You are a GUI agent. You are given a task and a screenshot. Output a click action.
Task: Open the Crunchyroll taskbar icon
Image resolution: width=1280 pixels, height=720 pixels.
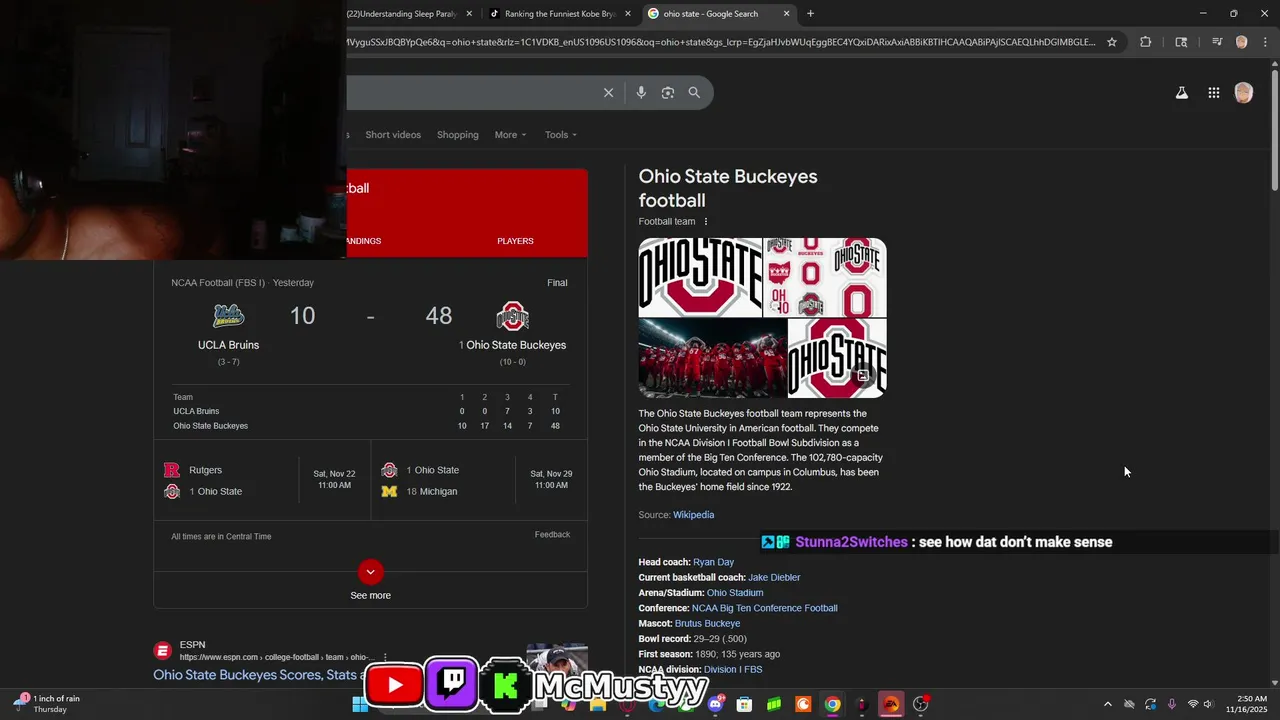click(803, 704)
